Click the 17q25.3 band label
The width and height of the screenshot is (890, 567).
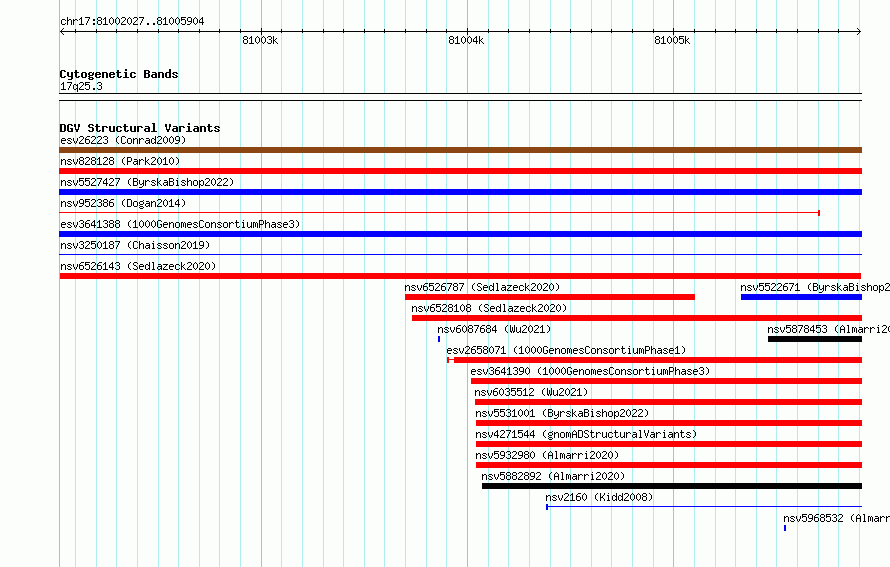(x=81, y=86)
